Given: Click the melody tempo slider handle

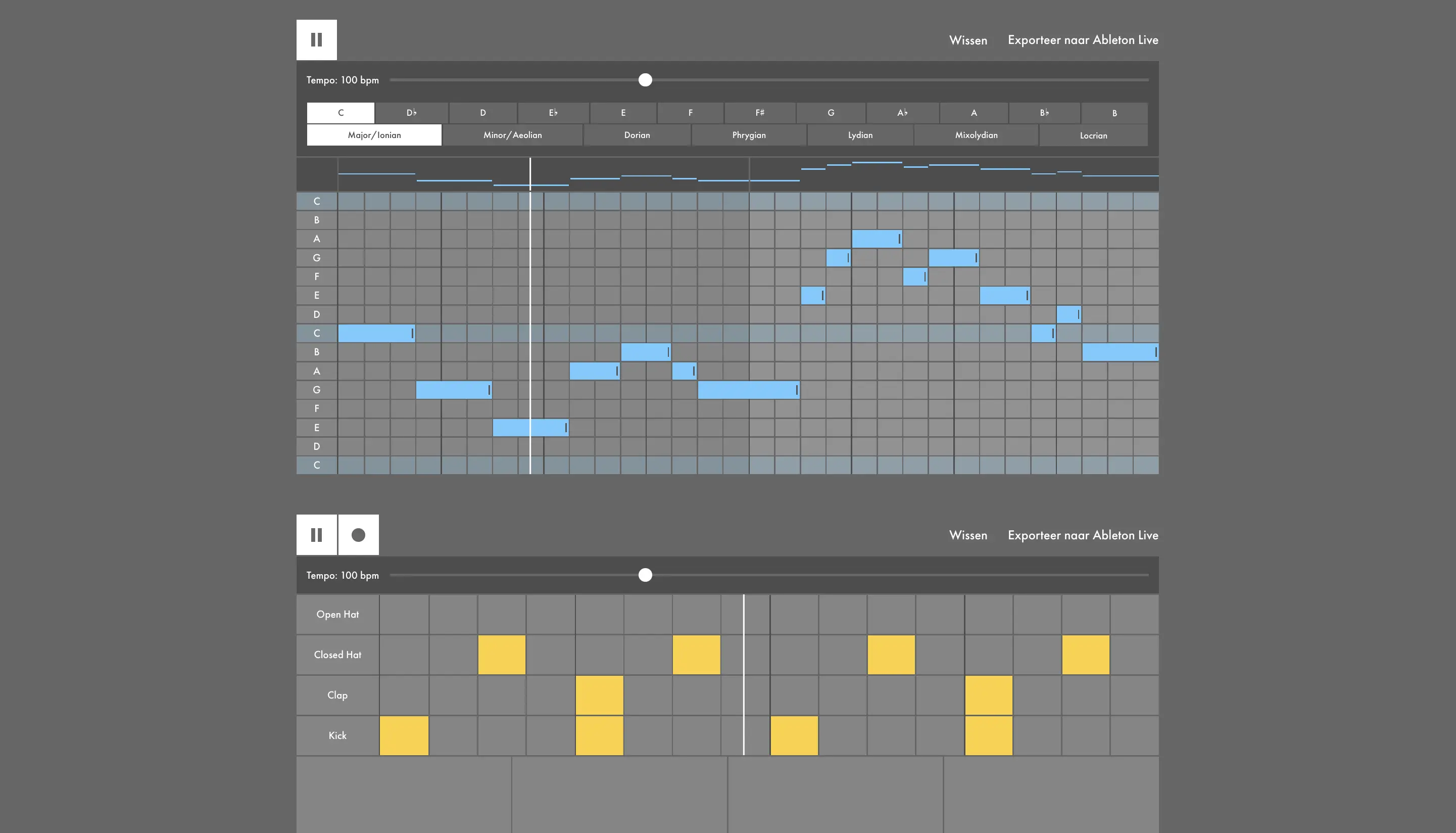Looking at the screenshot, I should pos(645,80).
